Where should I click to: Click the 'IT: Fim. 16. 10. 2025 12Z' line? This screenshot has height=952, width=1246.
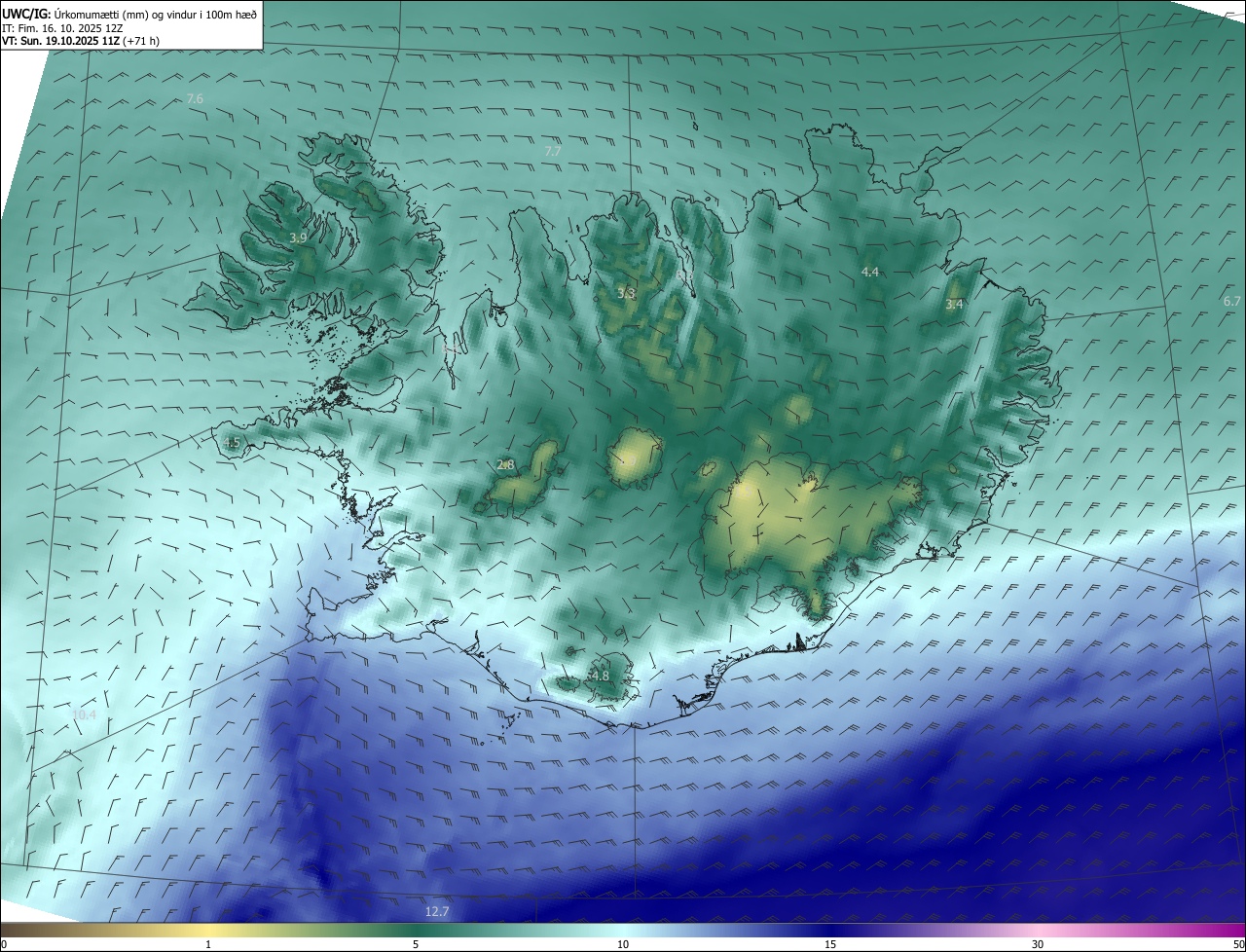click(x=62, y=28)
